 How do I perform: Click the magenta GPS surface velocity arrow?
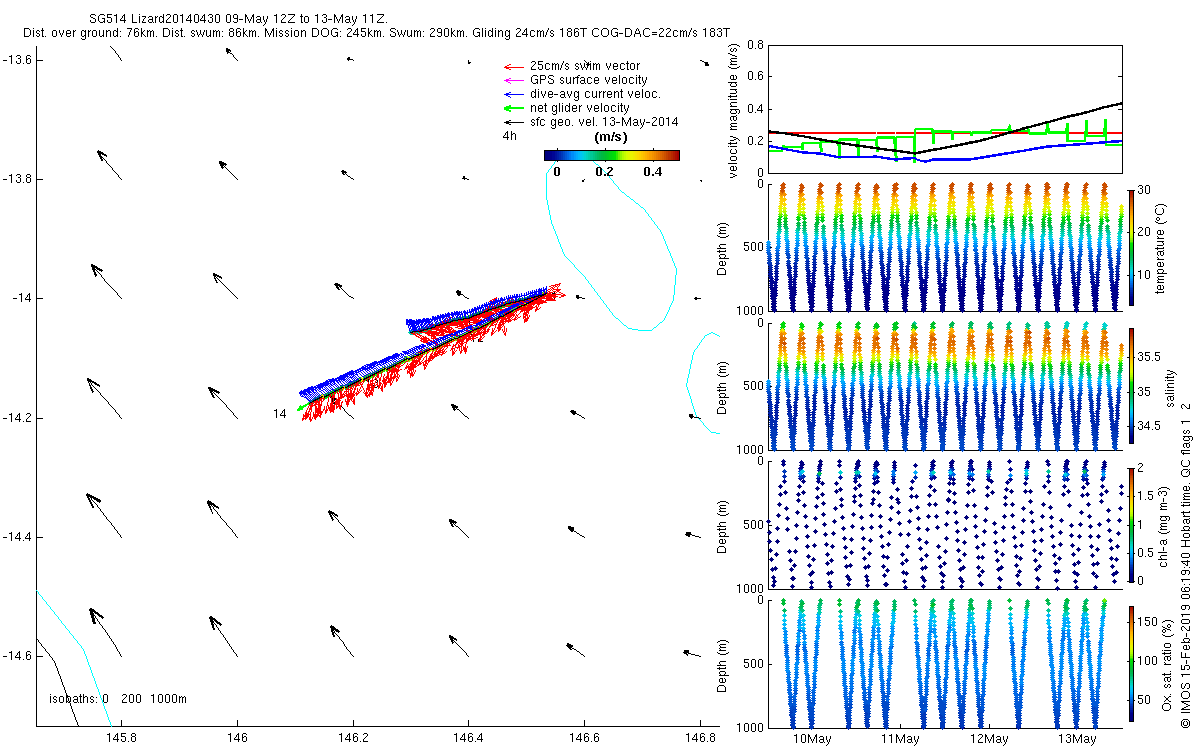click(x=512, y=80)
